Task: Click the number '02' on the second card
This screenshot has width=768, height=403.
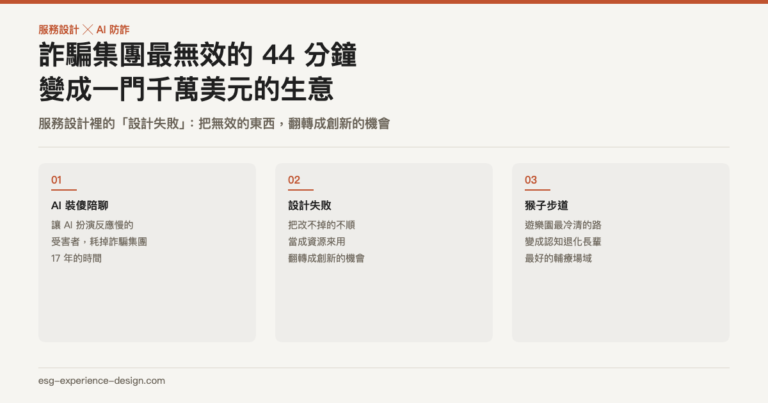Action: 294,180
